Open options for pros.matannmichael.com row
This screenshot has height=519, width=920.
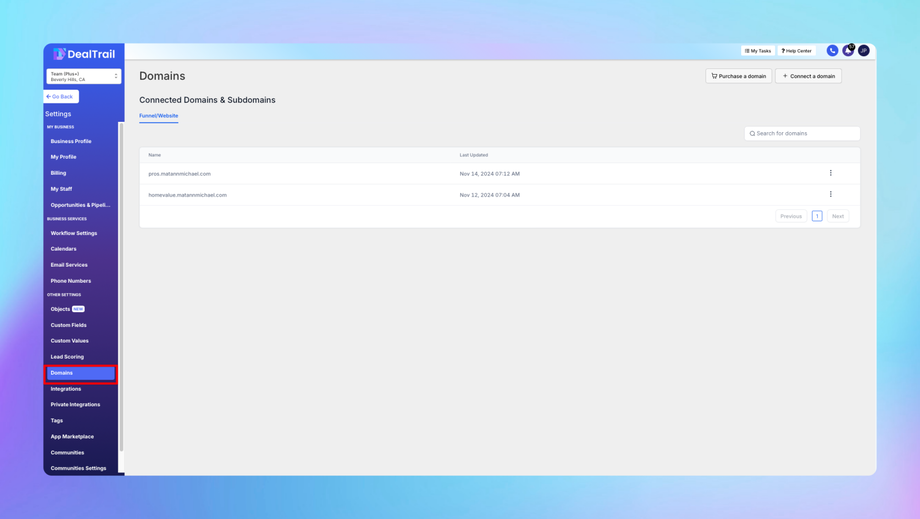click(x=830, y=173)
